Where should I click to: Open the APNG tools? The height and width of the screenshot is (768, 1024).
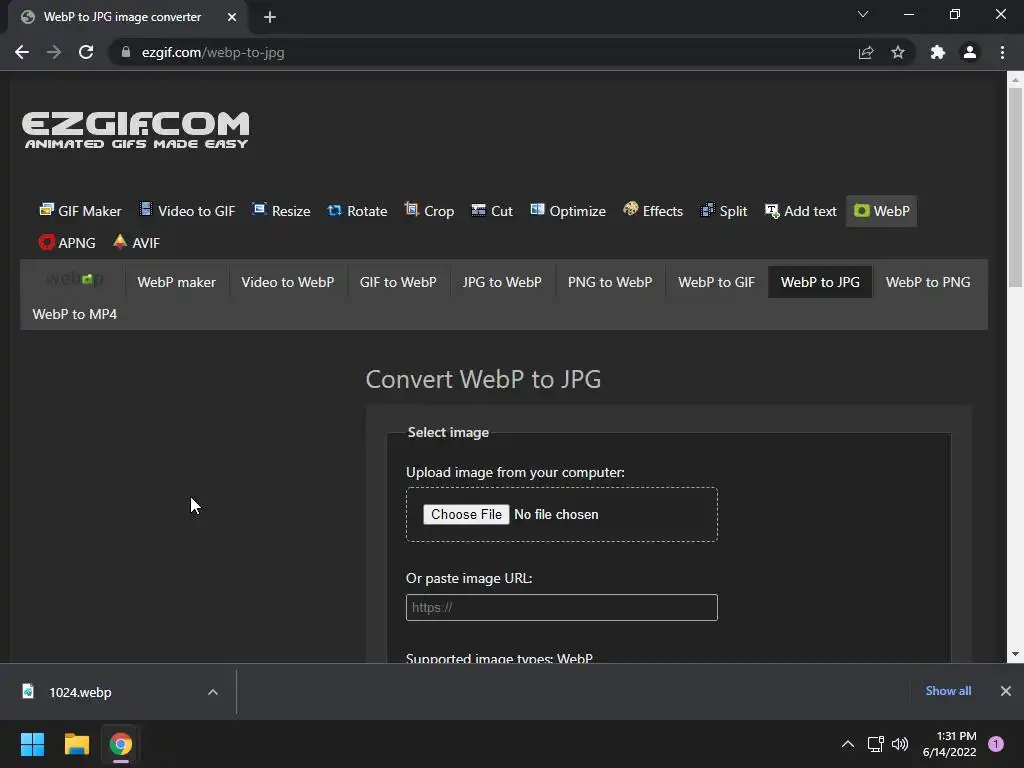(67, 243)
